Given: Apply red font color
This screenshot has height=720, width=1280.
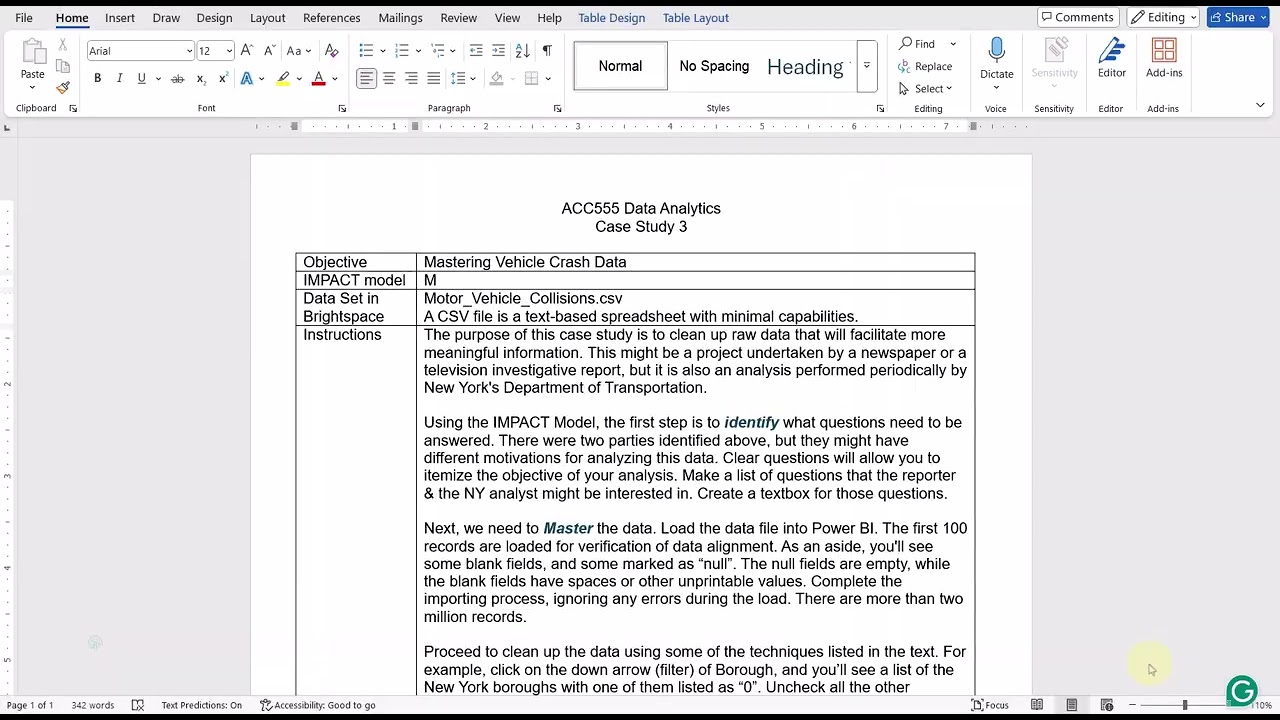Looking at the screenshot, I should pos(318,78).
